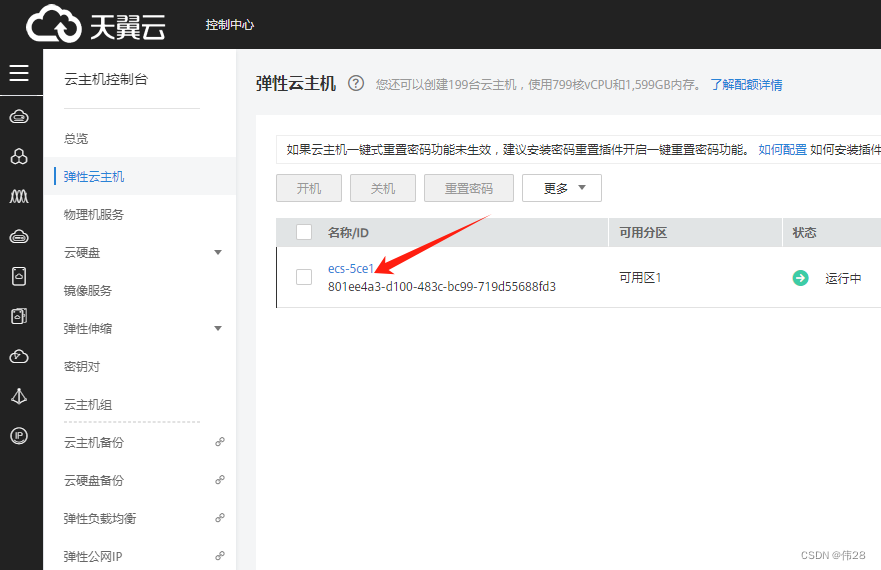Click link icon beside 弹性公网IP
Screen dimensions: 881x570
pos(220,556)
